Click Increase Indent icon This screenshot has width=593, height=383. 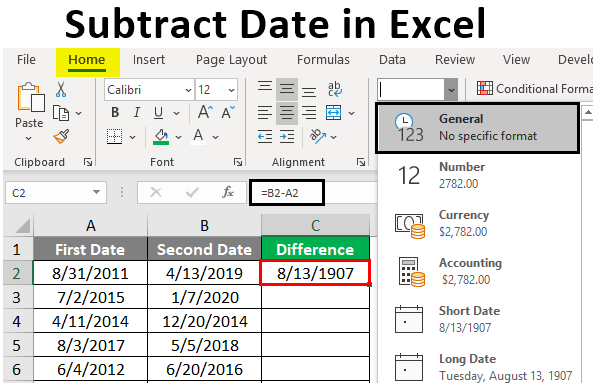point(287,136)
